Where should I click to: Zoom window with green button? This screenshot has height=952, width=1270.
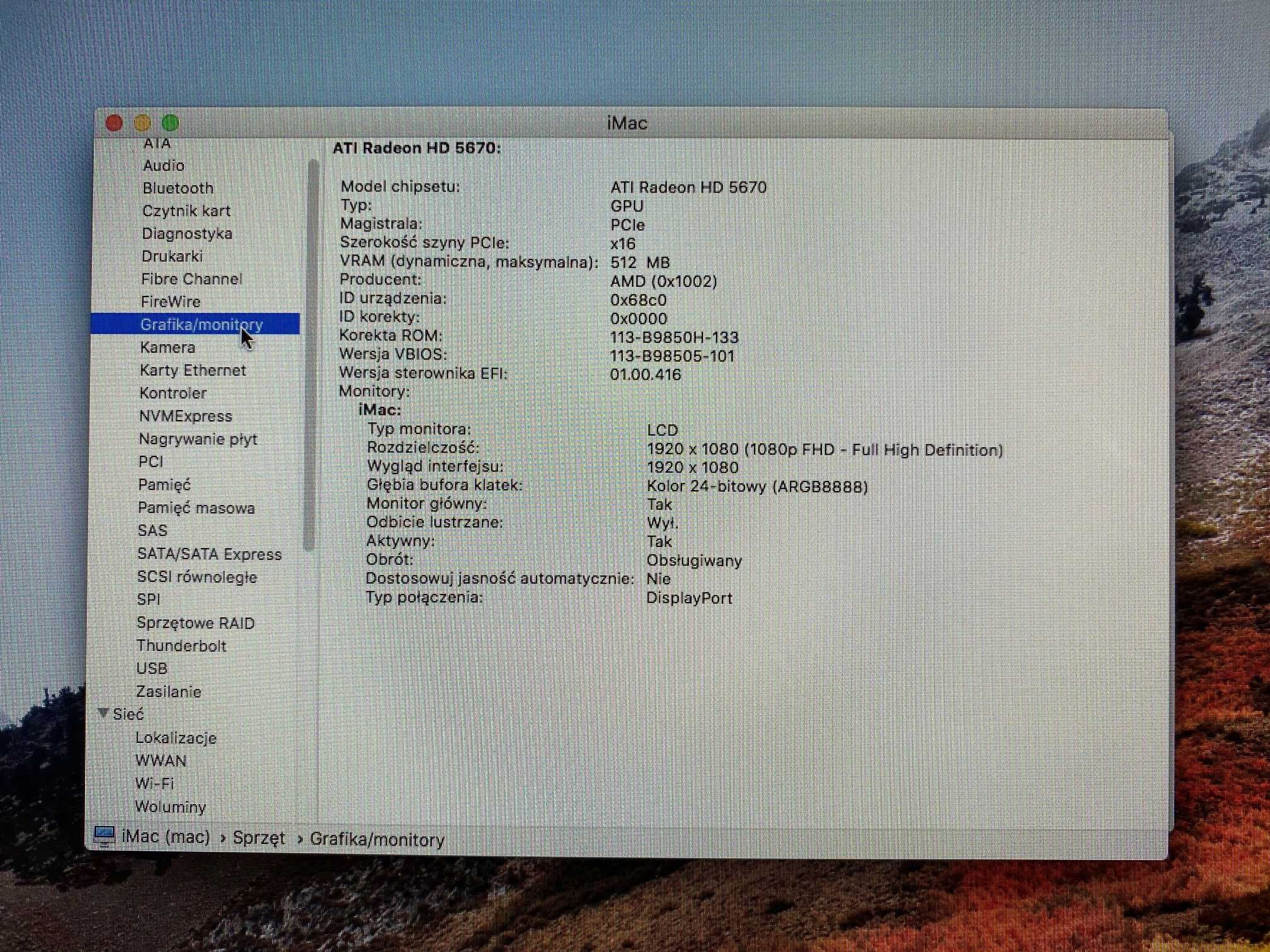[170, 123]
